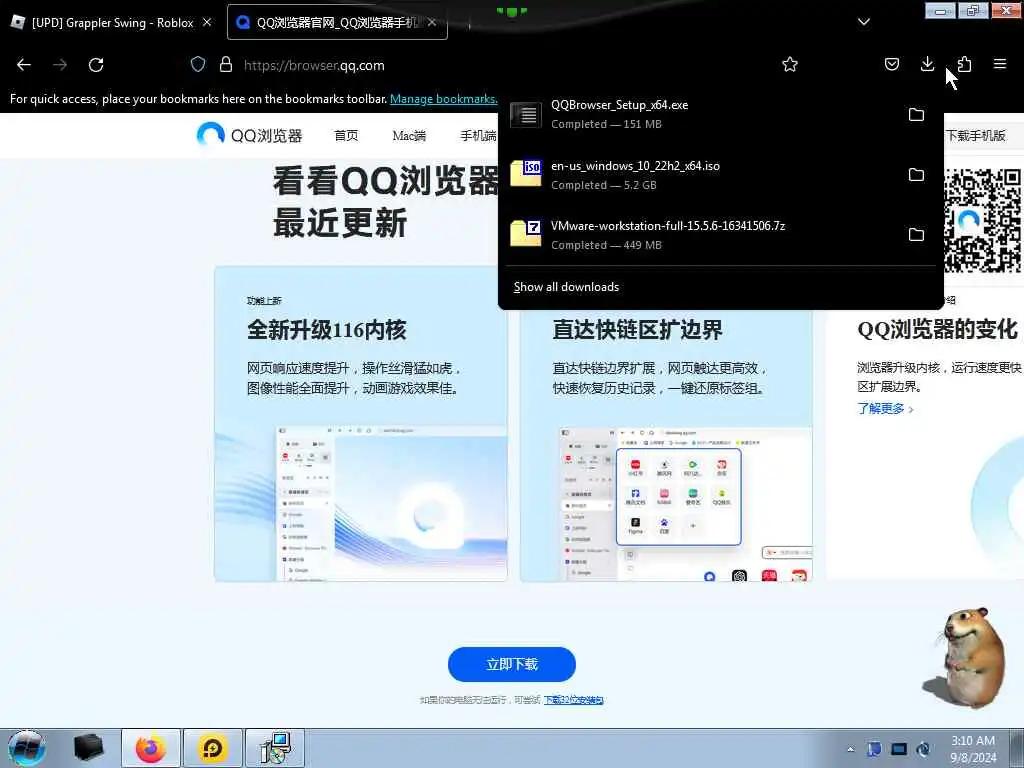The width and height of the screenshot is (1024, 768).
Task: Open the 了解更多 link
Action: pos(885,409)
